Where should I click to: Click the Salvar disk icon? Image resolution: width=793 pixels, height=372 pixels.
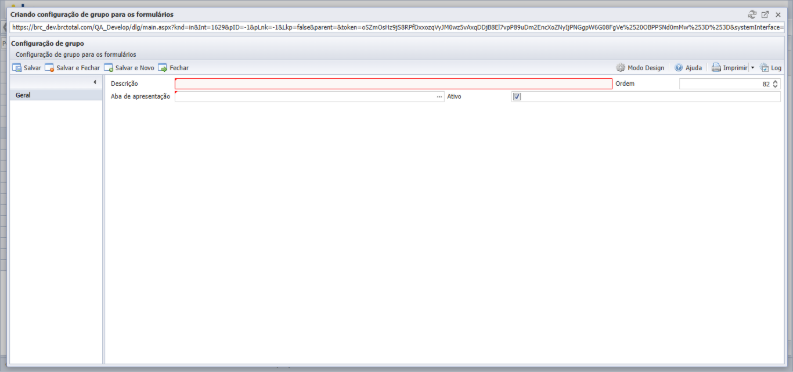point(17,68)
